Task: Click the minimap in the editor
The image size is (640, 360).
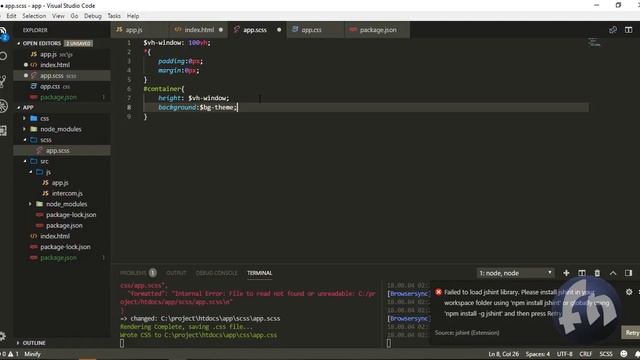Action: pyautogui.click(x=594, y=42)
